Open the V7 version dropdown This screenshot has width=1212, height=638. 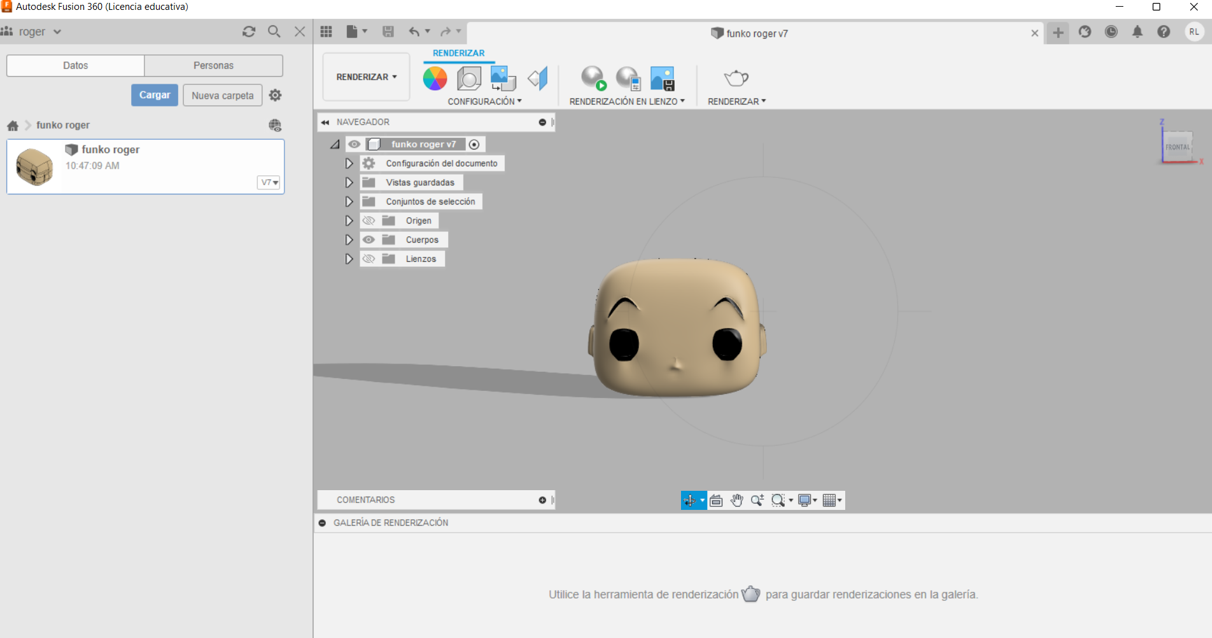[x=269, y=183]
